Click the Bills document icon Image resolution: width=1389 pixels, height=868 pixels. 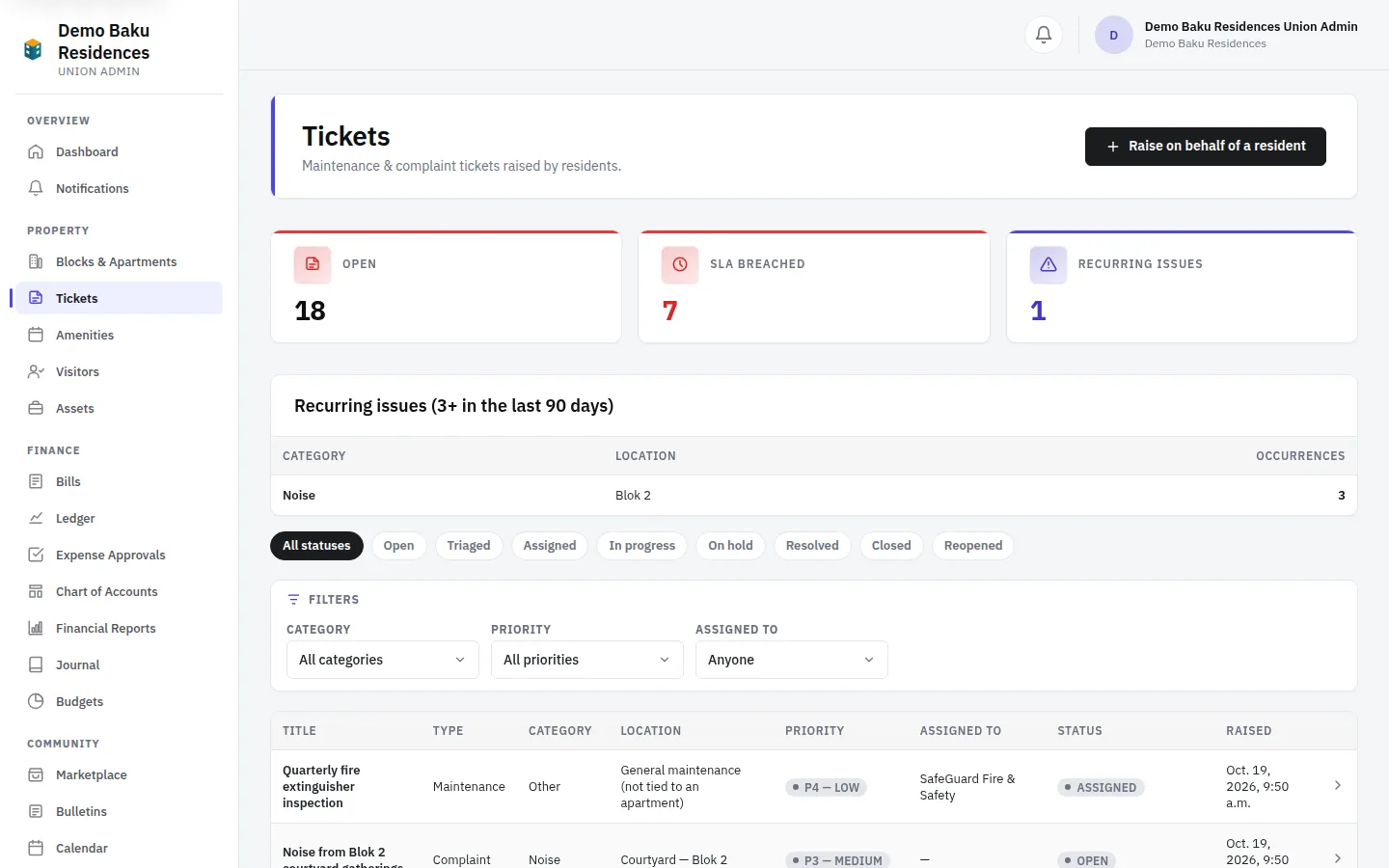(x=36, y=481)
